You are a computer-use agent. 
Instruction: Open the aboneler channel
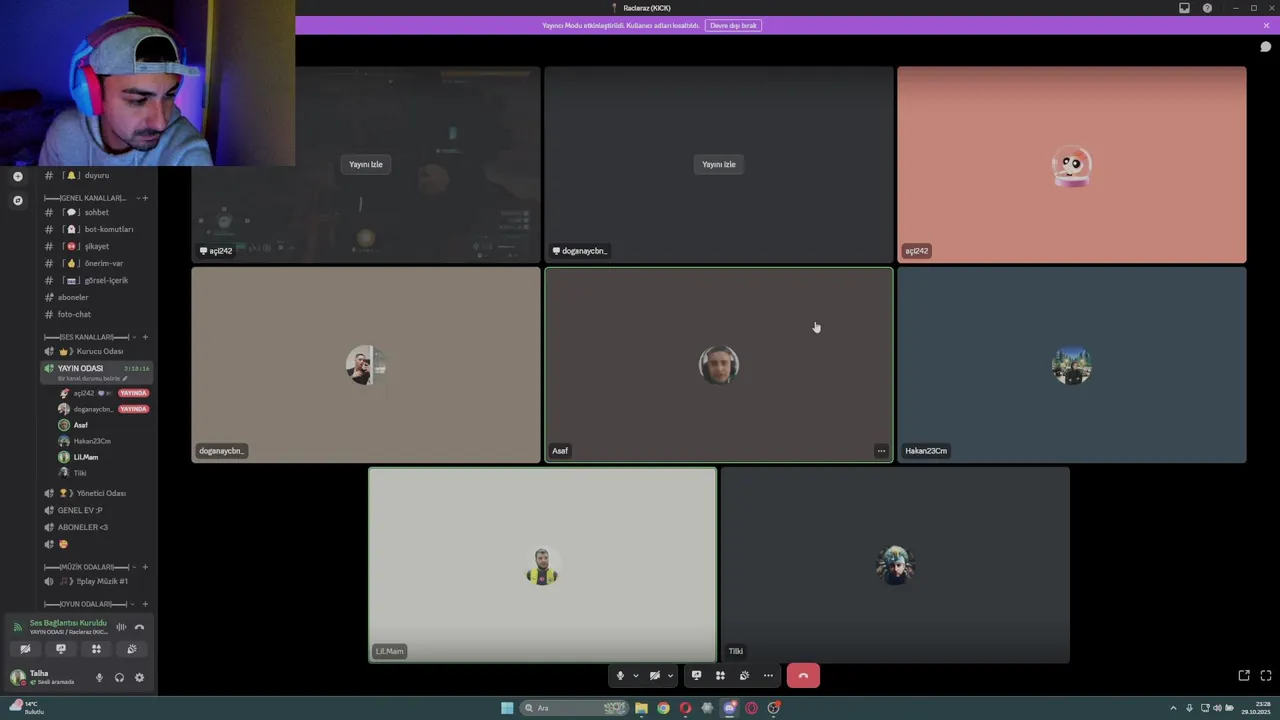97,297
